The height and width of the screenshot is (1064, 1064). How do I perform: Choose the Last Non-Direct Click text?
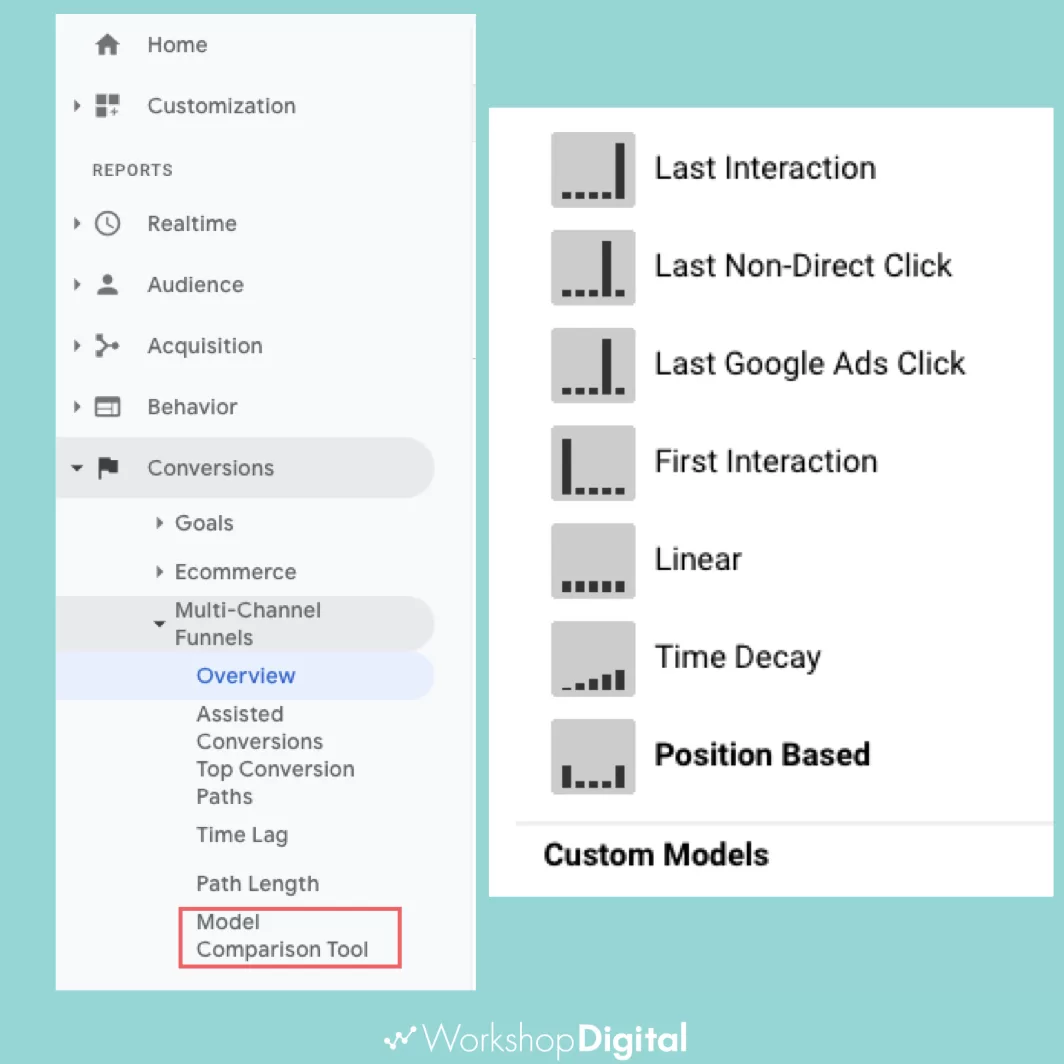point(803,265)
